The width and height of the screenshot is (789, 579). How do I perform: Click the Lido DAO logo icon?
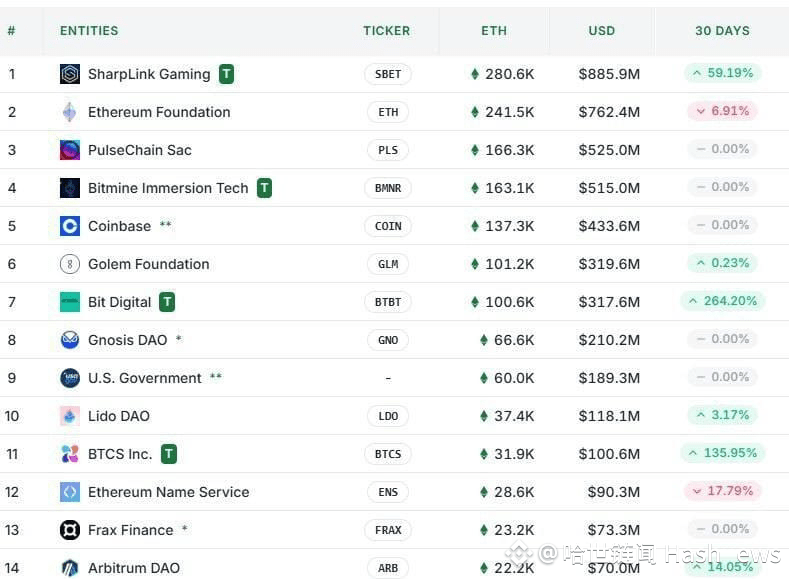[x=69, y=416]
